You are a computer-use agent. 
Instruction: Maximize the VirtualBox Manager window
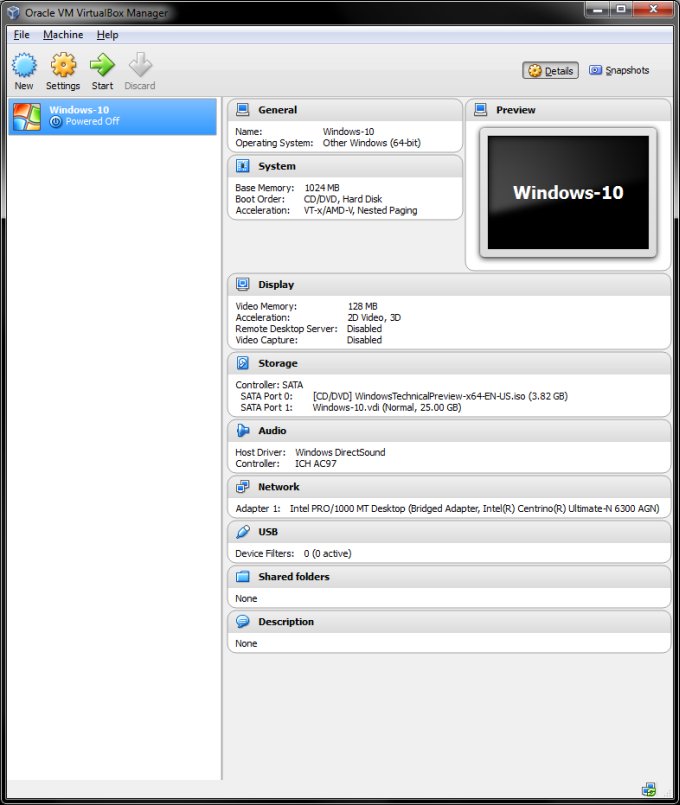click(621, 9)
